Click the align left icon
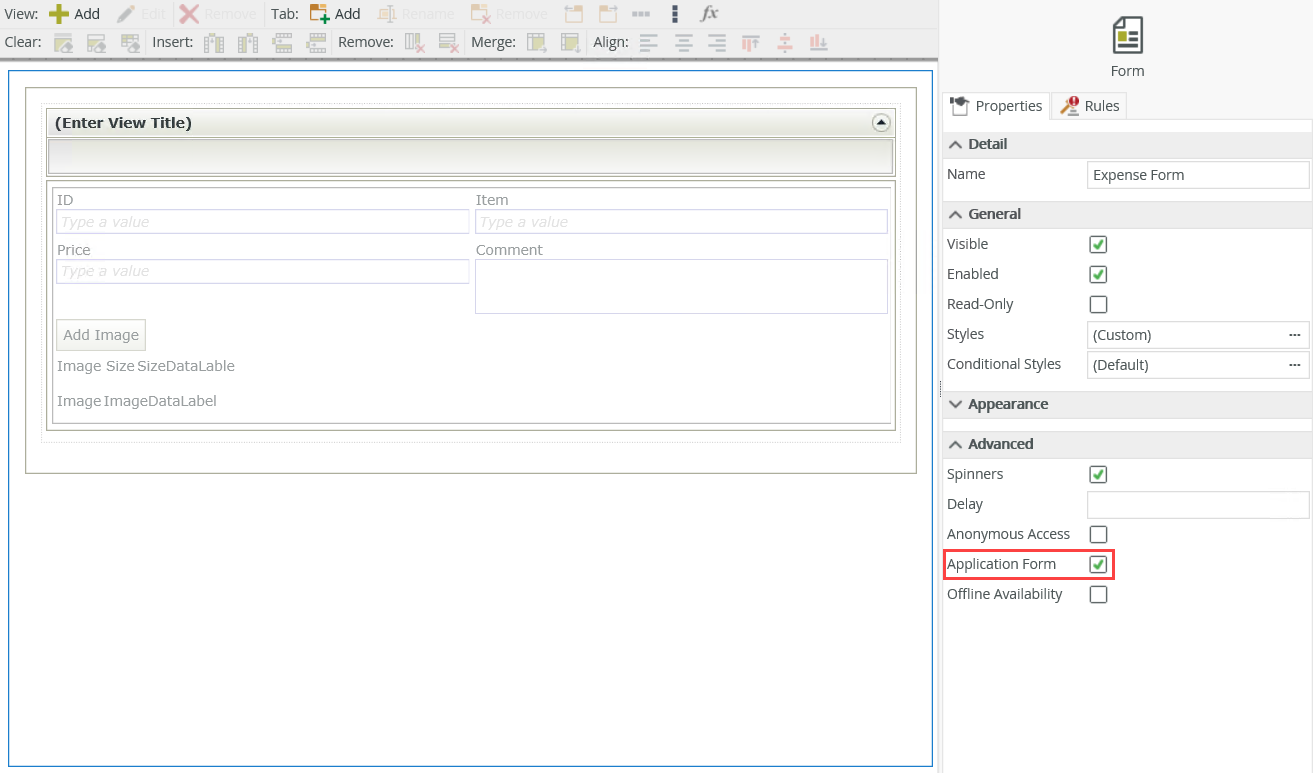The height and width of the screenshot is (773, 1313). [x=649, y=42]
